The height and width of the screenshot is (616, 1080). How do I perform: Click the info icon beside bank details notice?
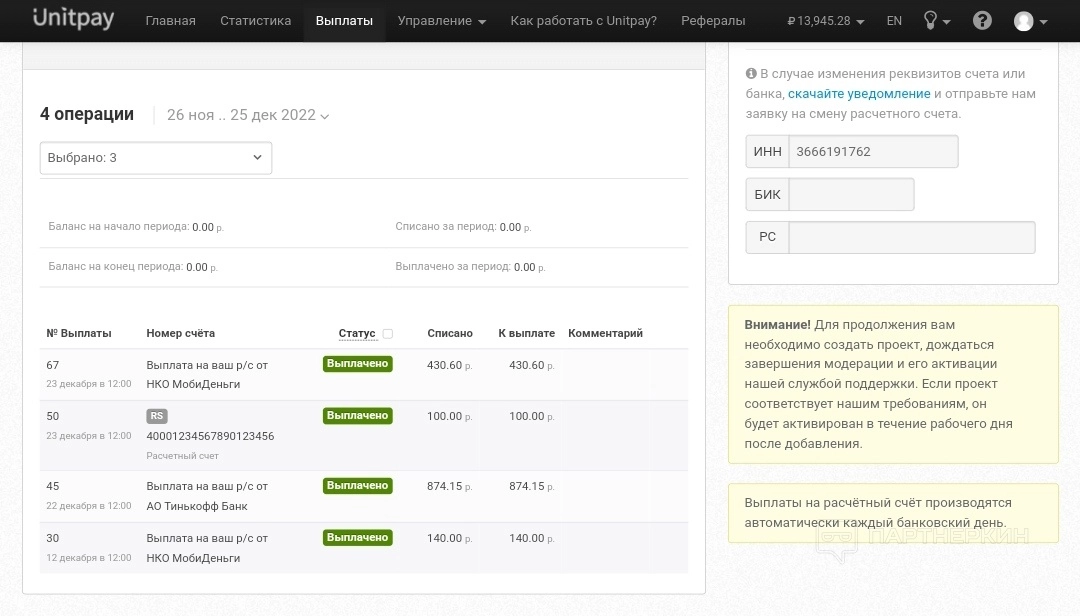(x=751, y=74)
